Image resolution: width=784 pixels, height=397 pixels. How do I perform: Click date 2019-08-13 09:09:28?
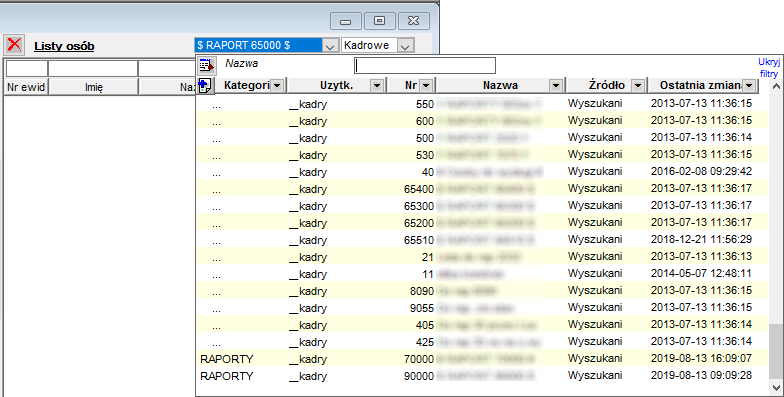(701, 375)
